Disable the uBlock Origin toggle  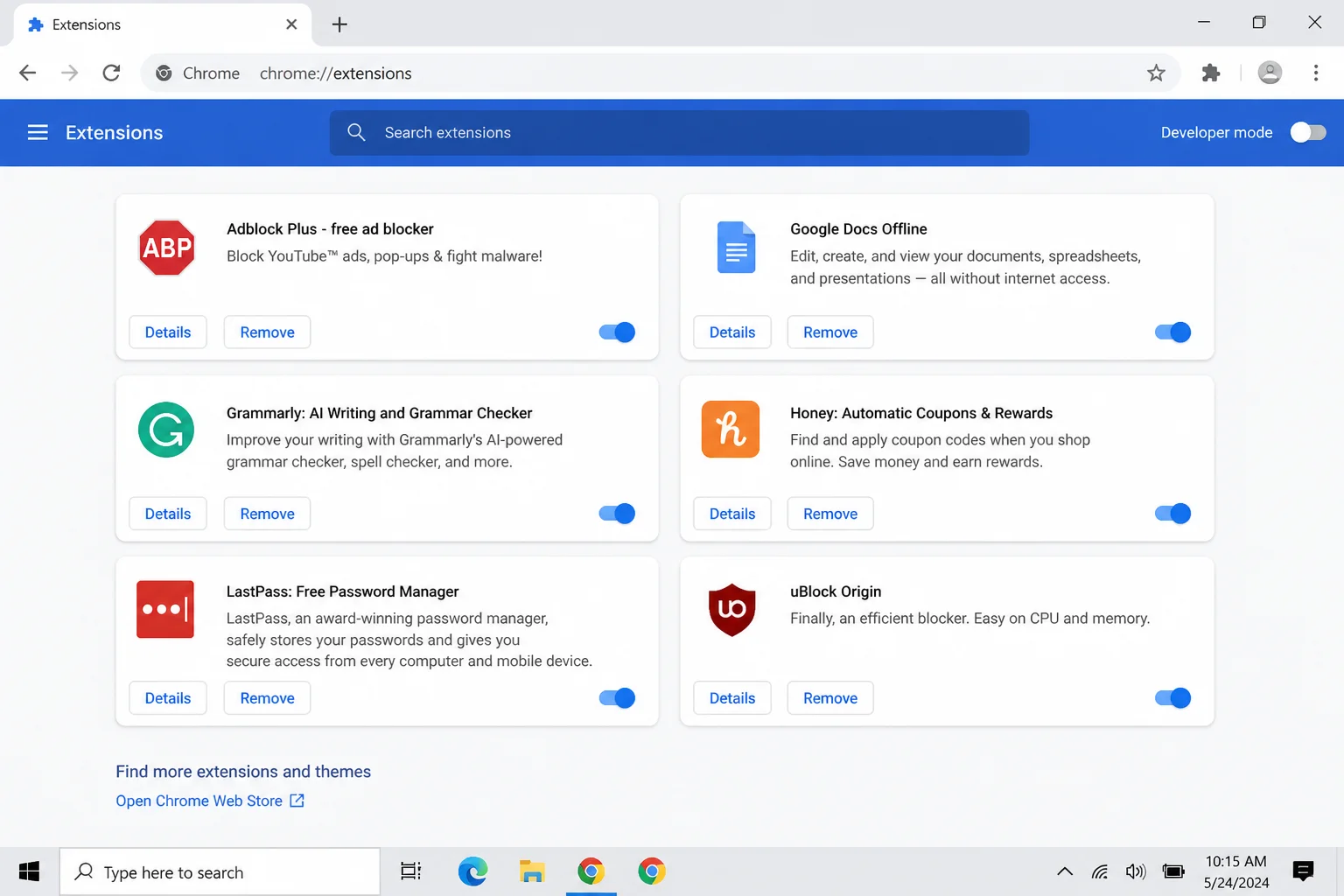[1172, 698]
